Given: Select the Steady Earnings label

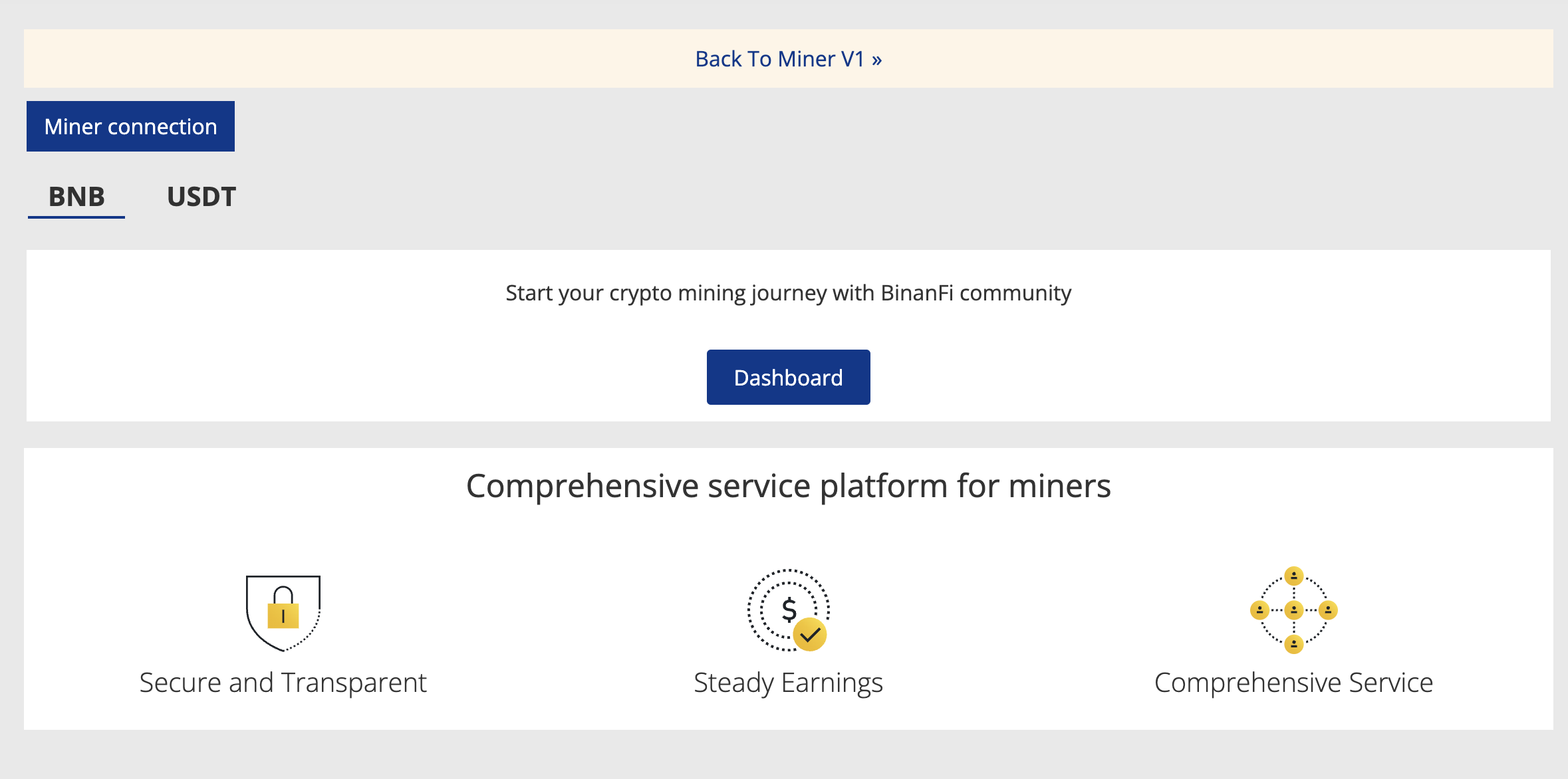Looking at the screenshot, I should [x=788, y=683].
